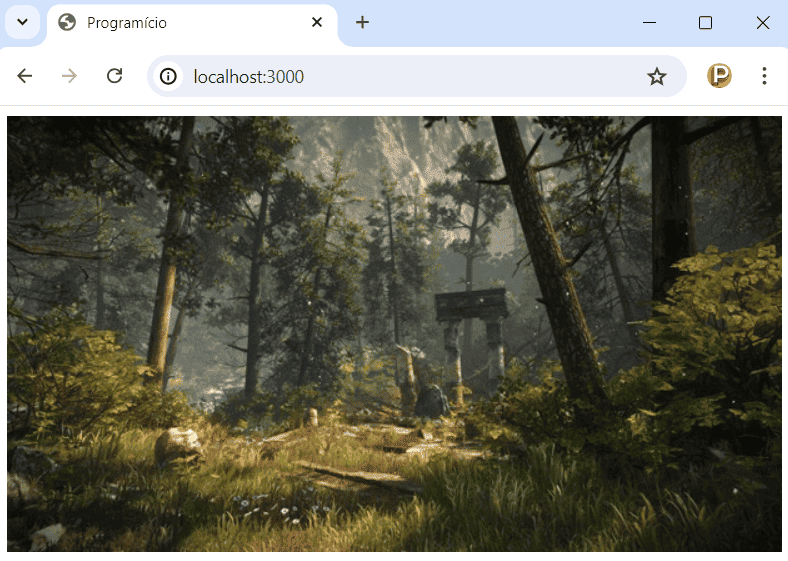Screen dimensions: 788x561
Task: Maximize the browser window
Action: pos(706,23)
